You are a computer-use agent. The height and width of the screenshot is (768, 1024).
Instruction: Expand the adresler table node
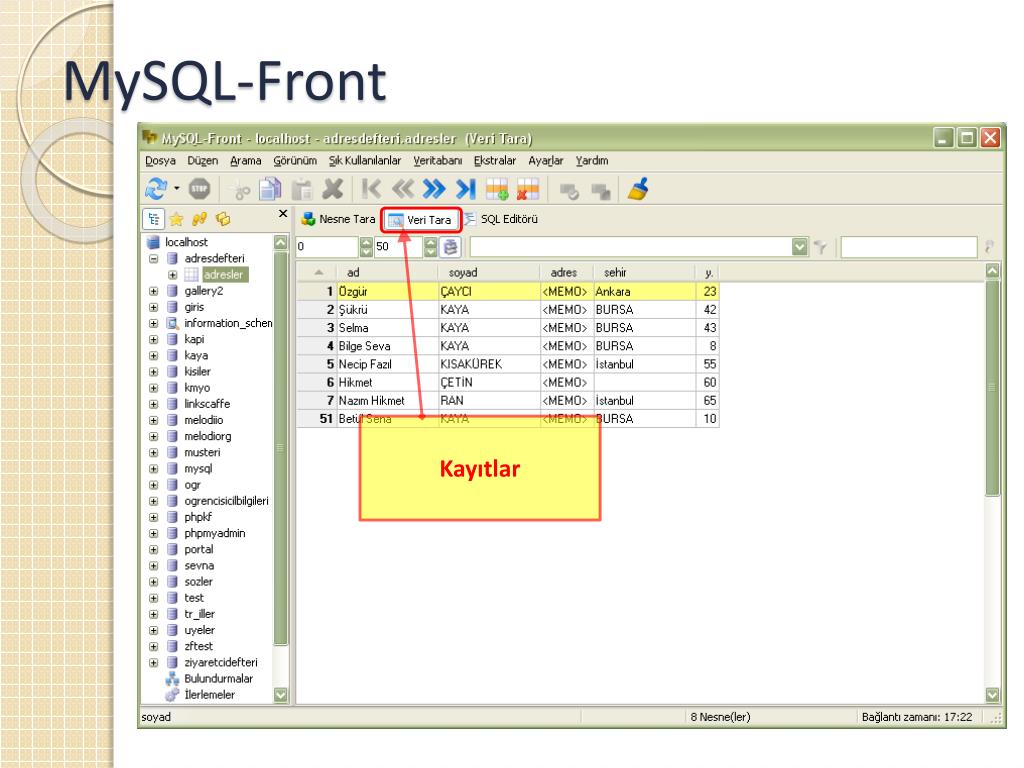[x=172, y=275]
